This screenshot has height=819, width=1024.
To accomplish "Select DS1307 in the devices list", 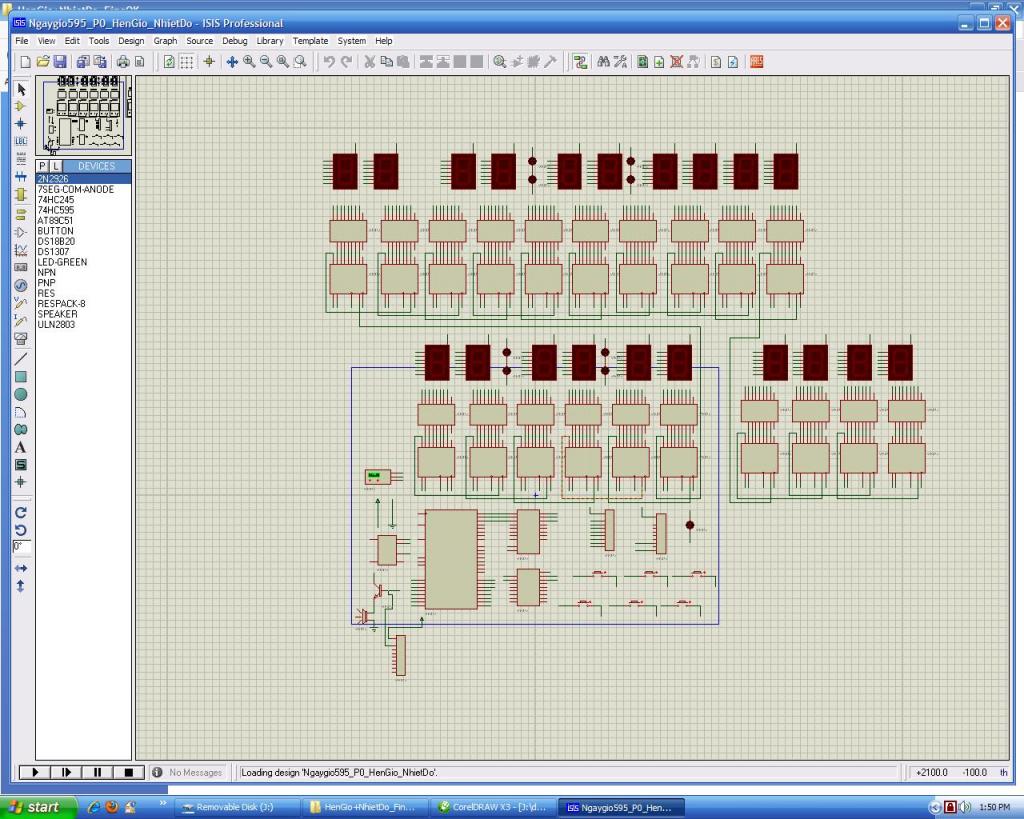I will tap(54, 252).
